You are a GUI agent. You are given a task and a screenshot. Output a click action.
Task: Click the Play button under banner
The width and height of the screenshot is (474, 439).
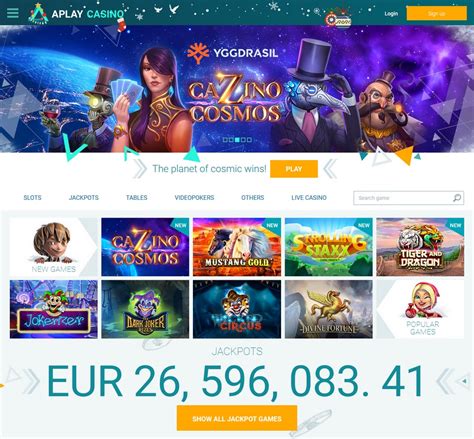point(294,169)
